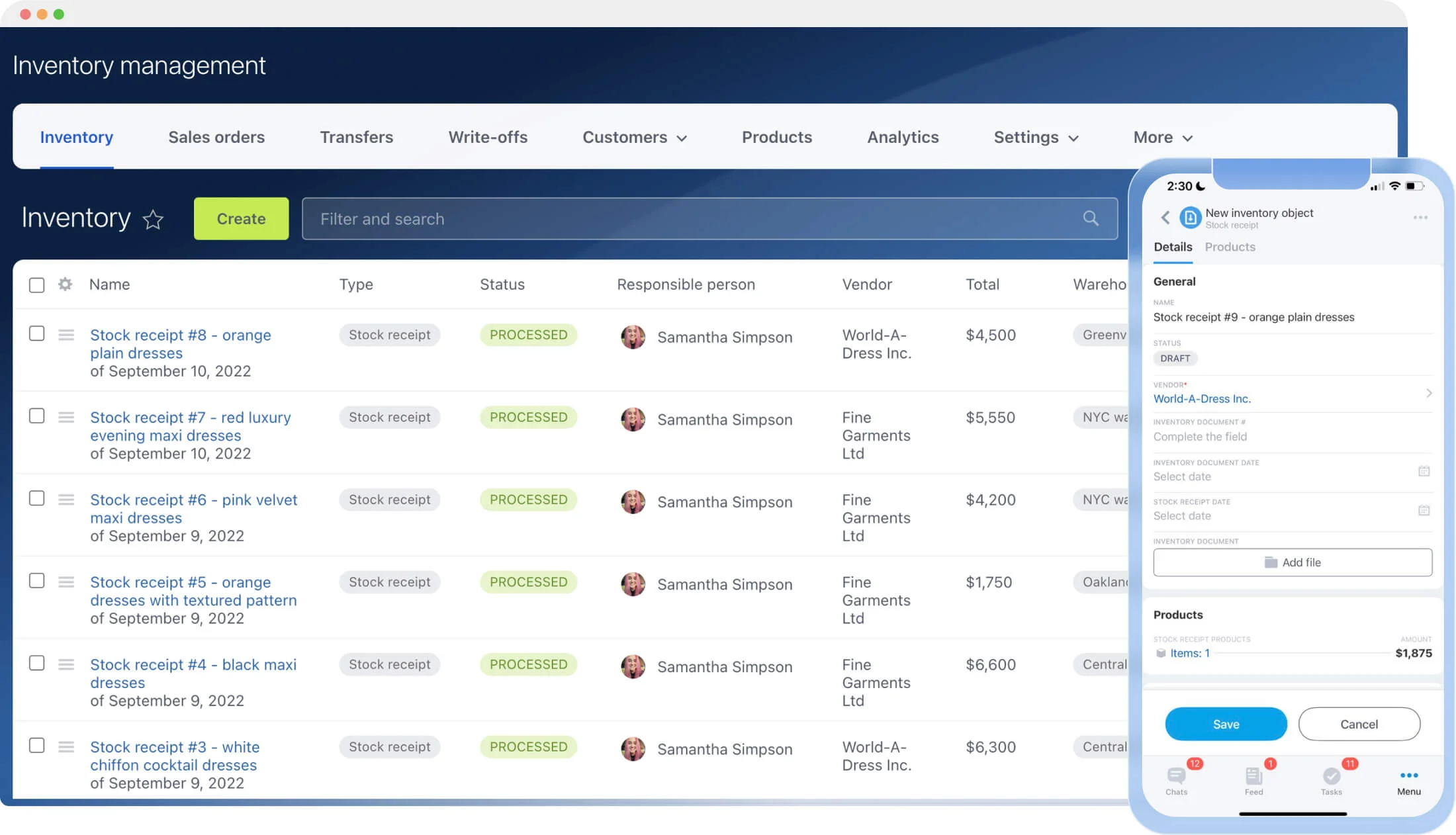The image size is (1456, 835).
Task: Check the Stock receipt #5 row
Action: [37, 581]
